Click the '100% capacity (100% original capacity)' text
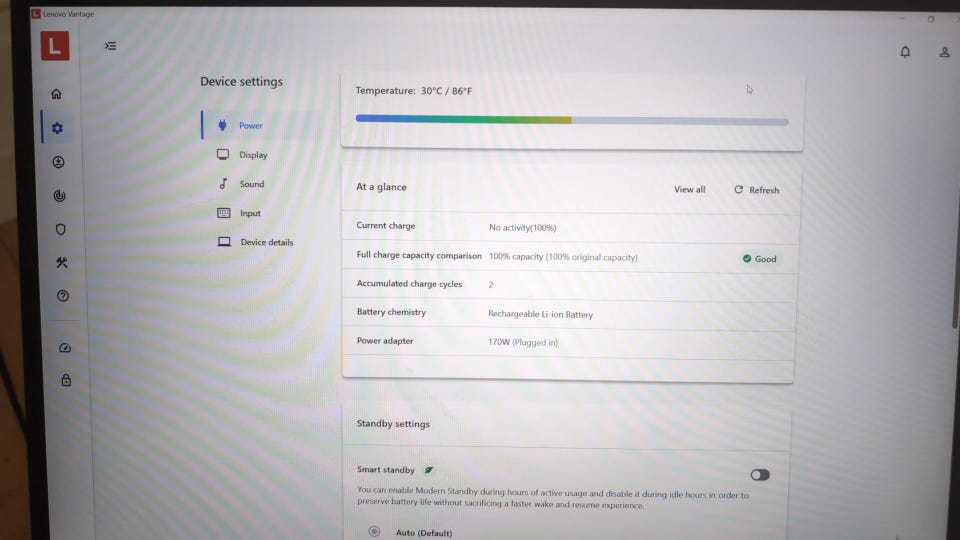960x540 pixels. point(563,257)
